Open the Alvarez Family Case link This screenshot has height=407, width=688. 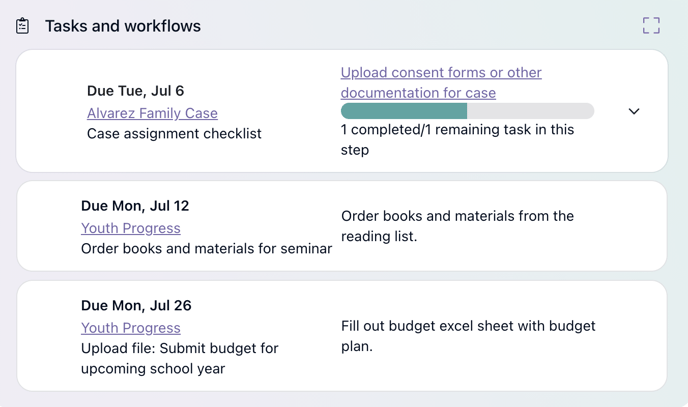coord(152,113)
